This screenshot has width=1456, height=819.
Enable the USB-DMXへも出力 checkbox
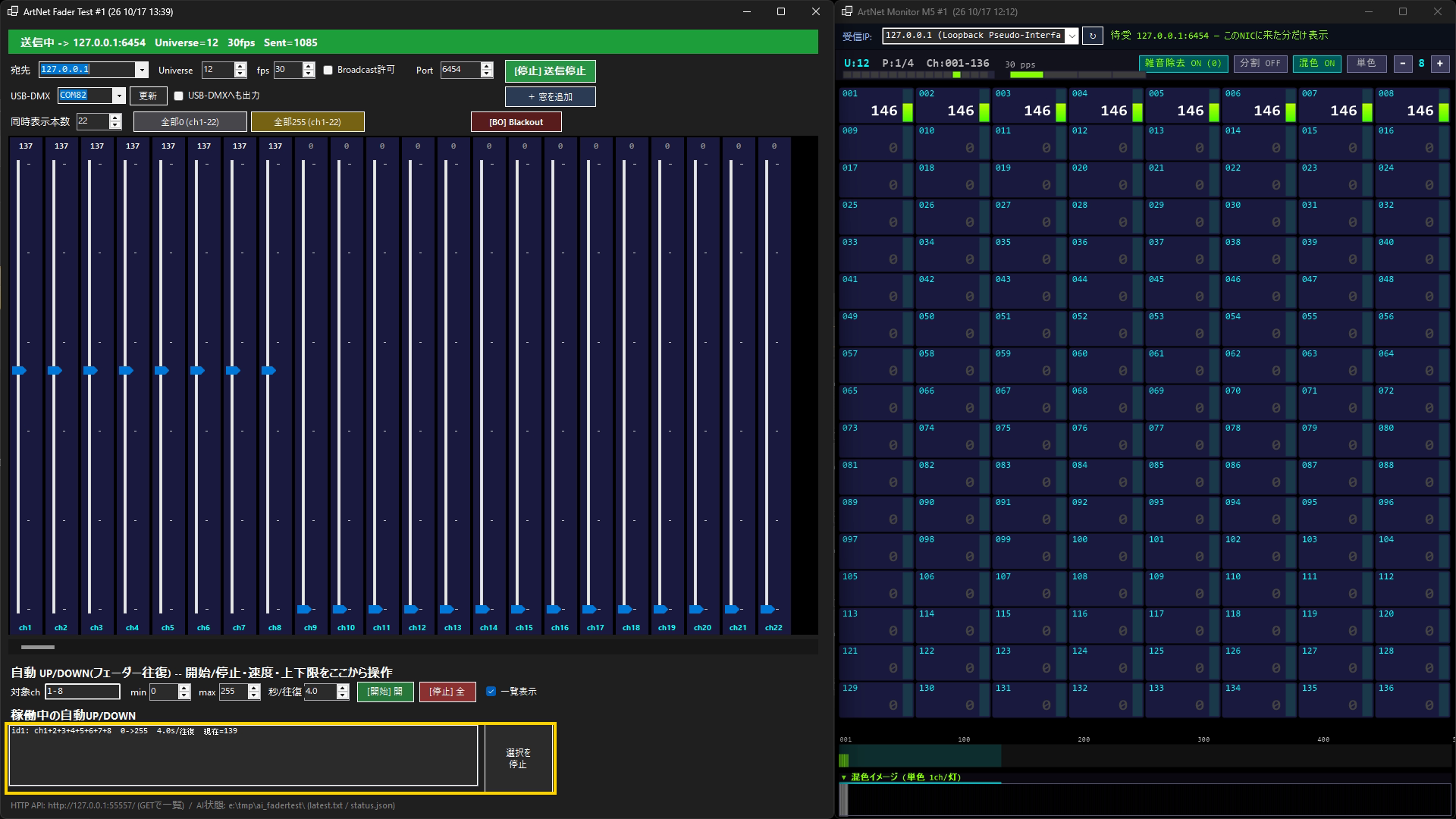[179, 96]
